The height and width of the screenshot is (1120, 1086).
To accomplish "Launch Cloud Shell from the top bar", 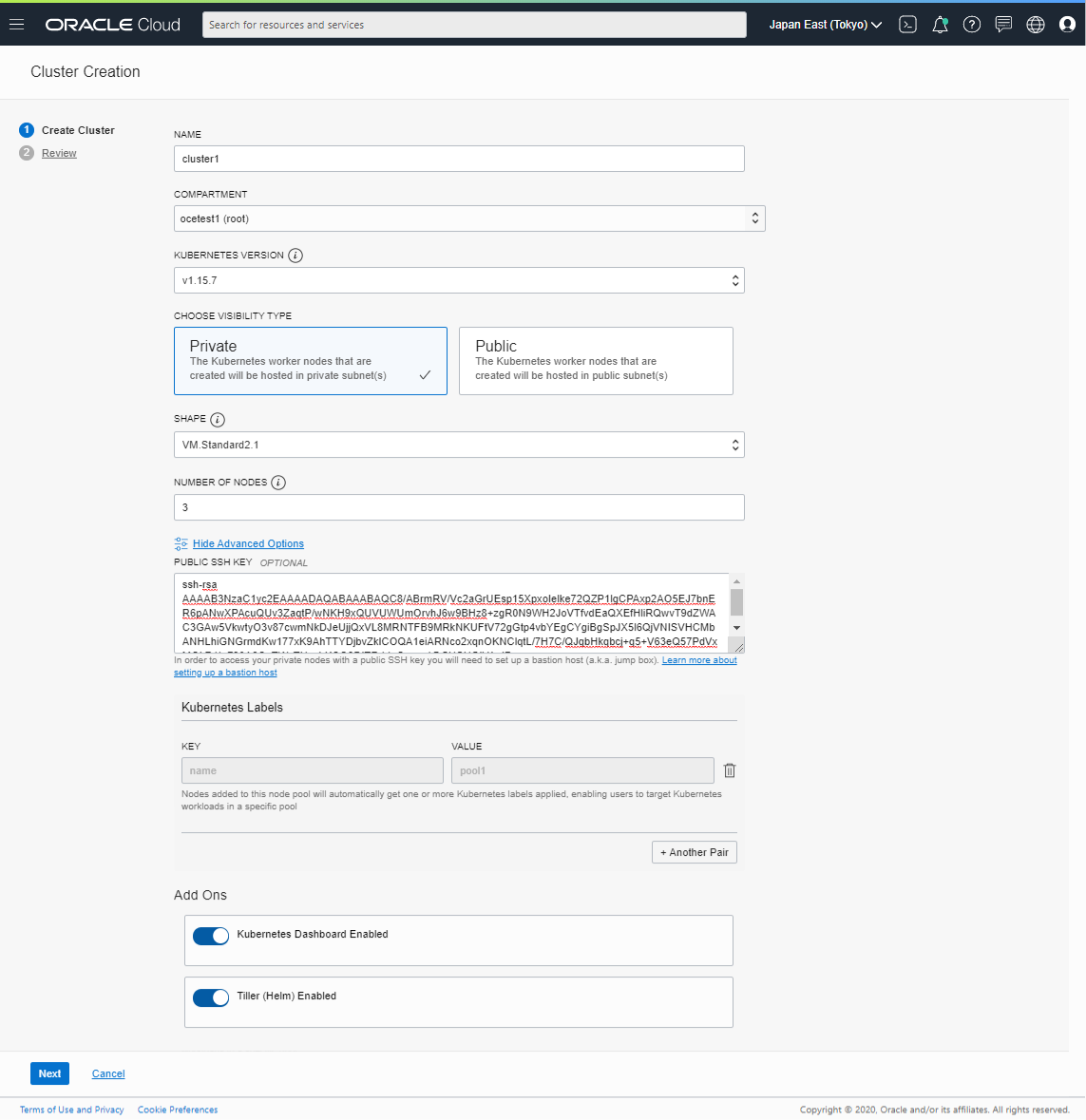I will [x=907, y=24].
